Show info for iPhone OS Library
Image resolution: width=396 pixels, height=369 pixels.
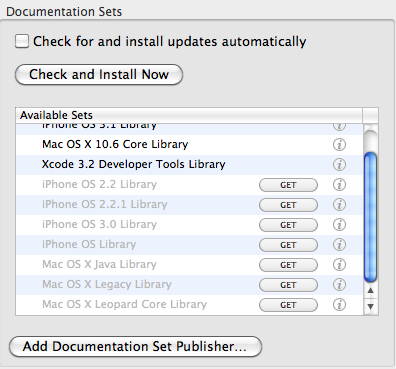point(339,245)
